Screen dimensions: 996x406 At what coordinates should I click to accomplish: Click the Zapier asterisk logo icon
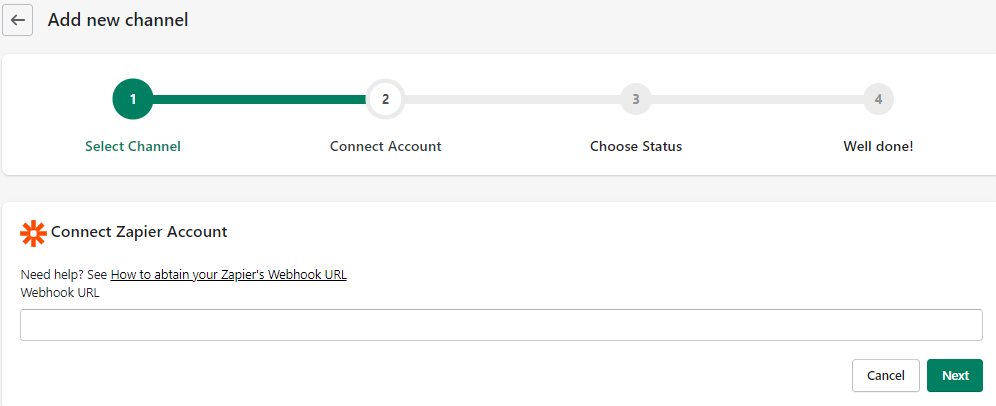[34, 234]
